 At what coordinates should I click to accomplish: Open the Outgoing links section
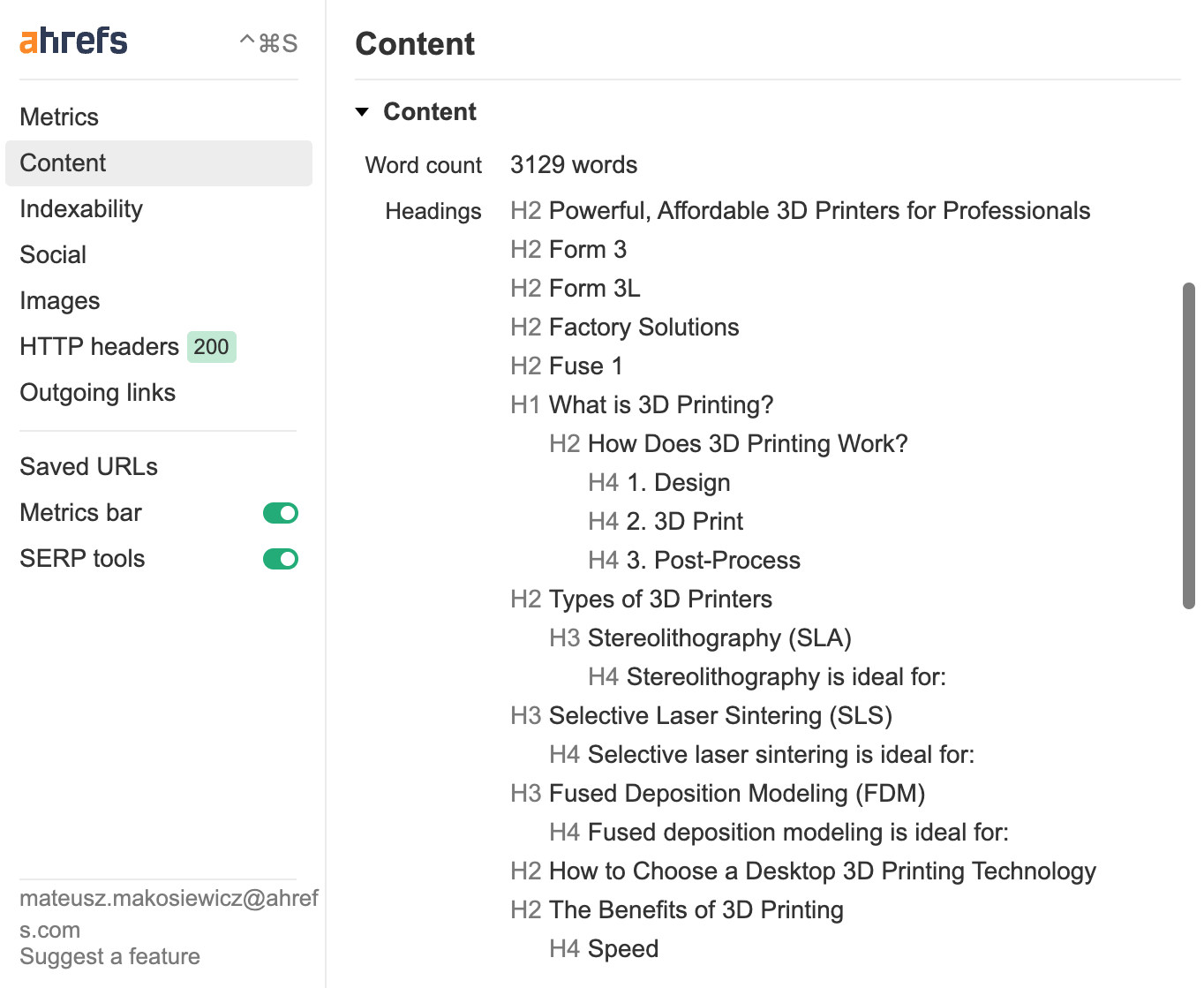(98, 392)
